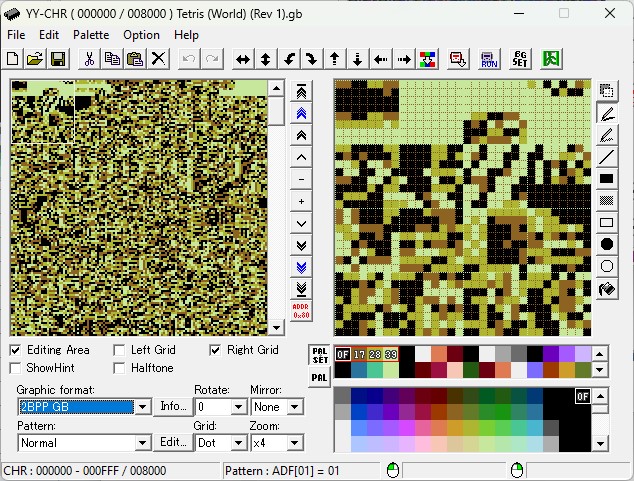The height and width of the screenshot is (481, 634).
Task: Cut the selection with the scissors icon
Action: coord(89,59)
